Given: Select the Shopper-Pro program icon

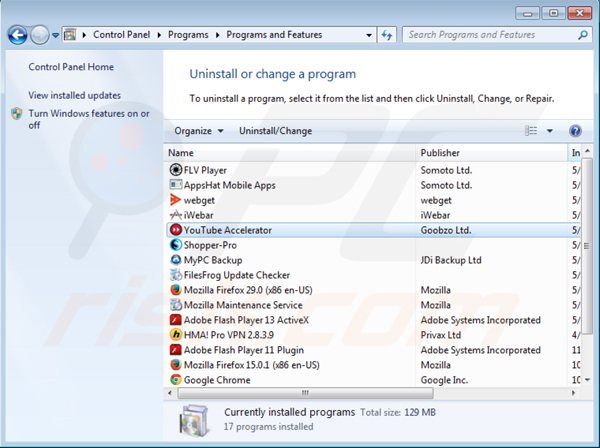Looking at the screenshot, I should point(176,245).
